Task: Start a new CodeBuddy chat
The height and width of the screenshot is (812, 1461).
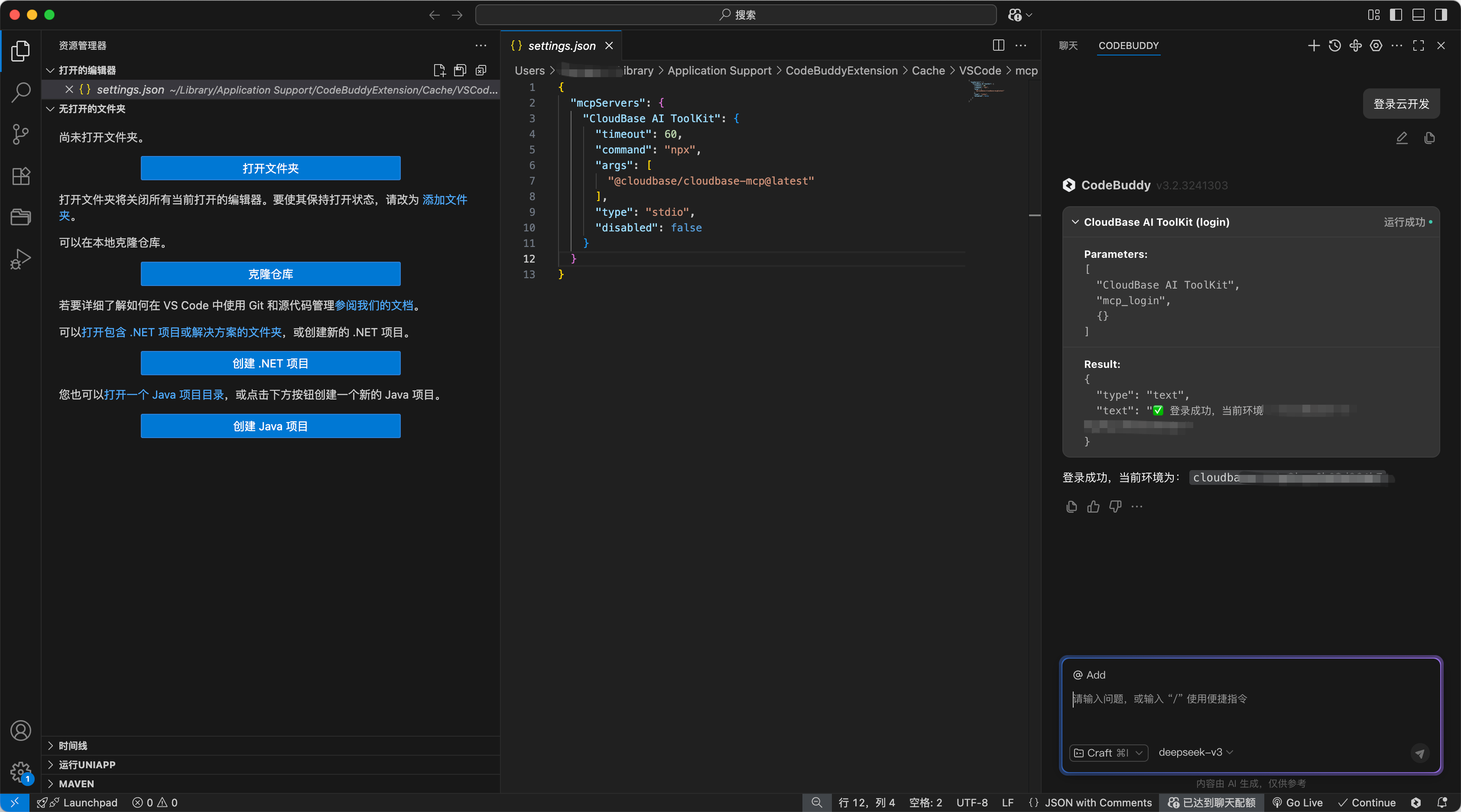Action: tap(1314, 45)
